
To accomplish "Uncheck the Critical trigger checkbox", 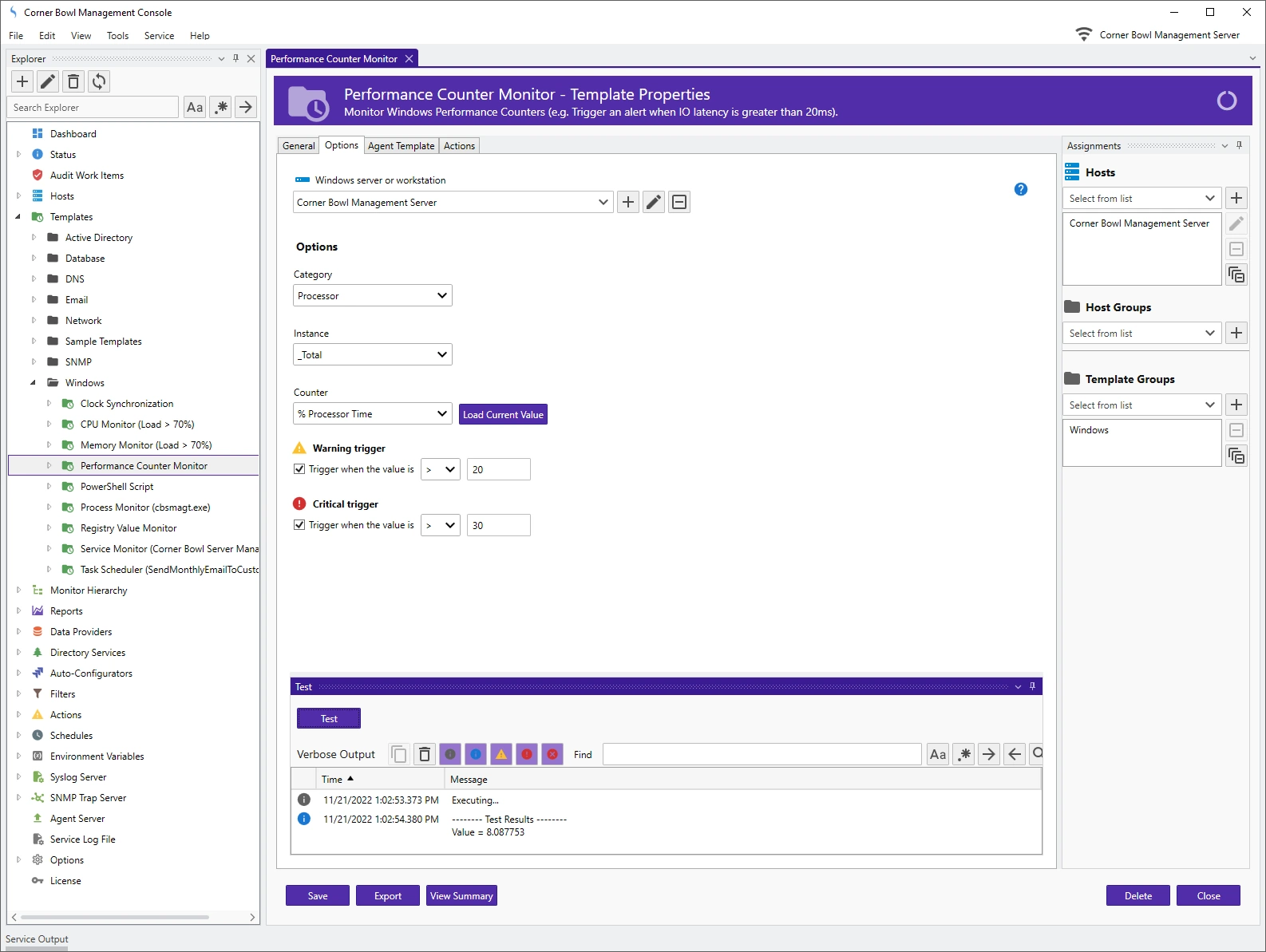I will click(299, 525).
